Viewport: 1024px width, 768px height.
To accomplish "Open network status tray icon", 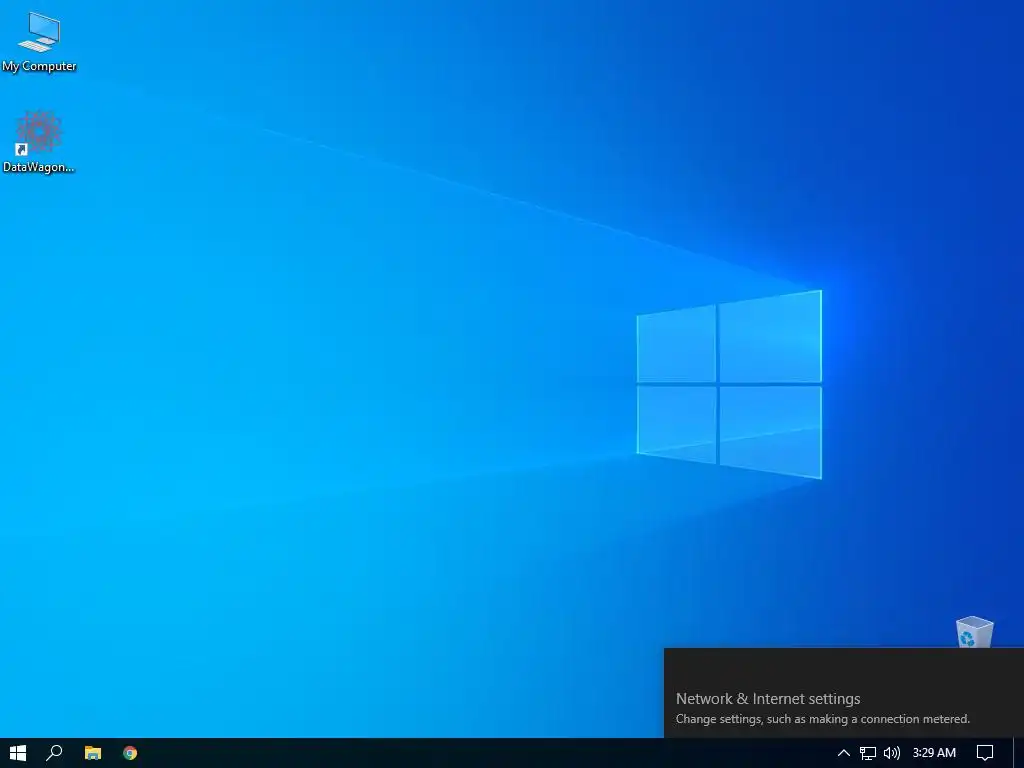I will pyautogui.click(x=867, y=753).
